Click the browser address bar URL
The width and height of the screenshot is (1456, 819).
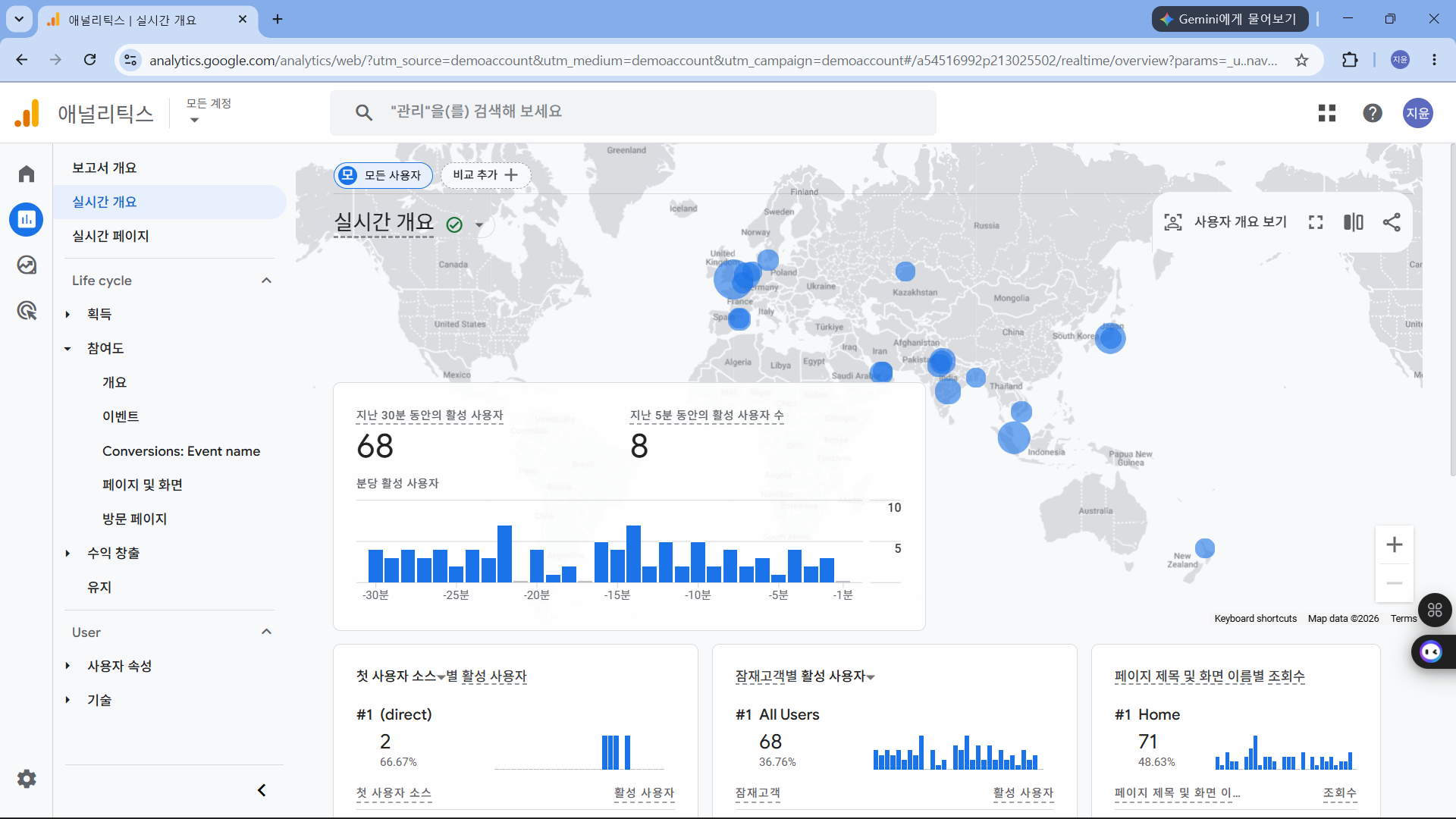[713, 60]
